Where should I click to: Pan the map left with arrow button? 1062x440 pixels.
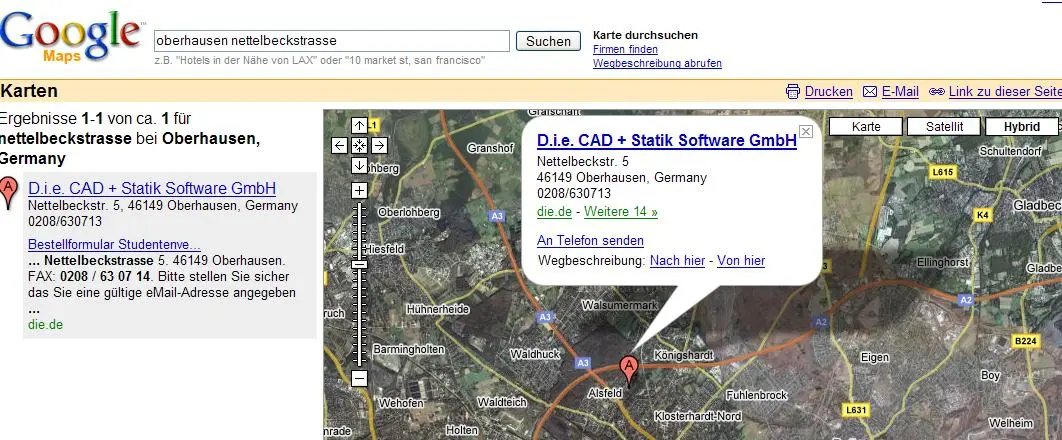[340, 146]
